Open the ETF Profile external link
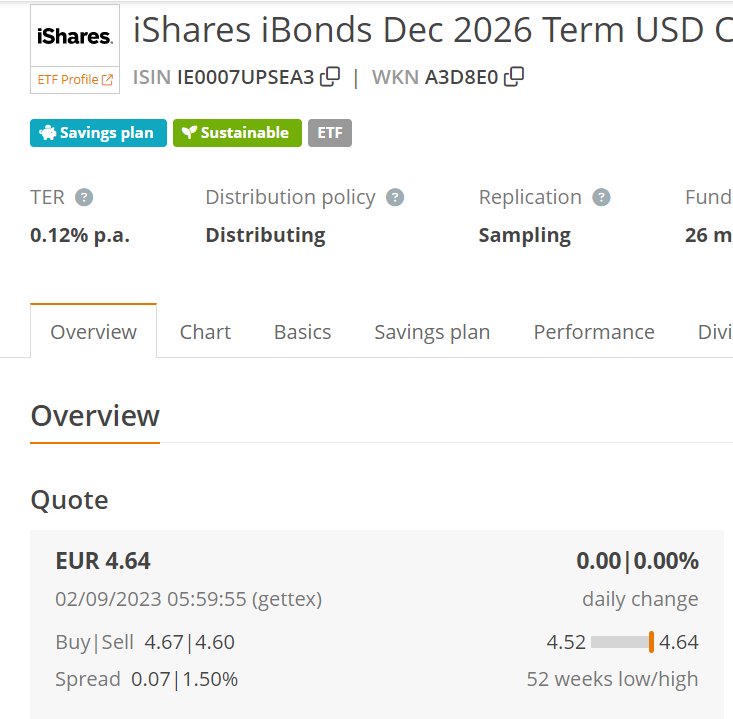 coord(75,80)
